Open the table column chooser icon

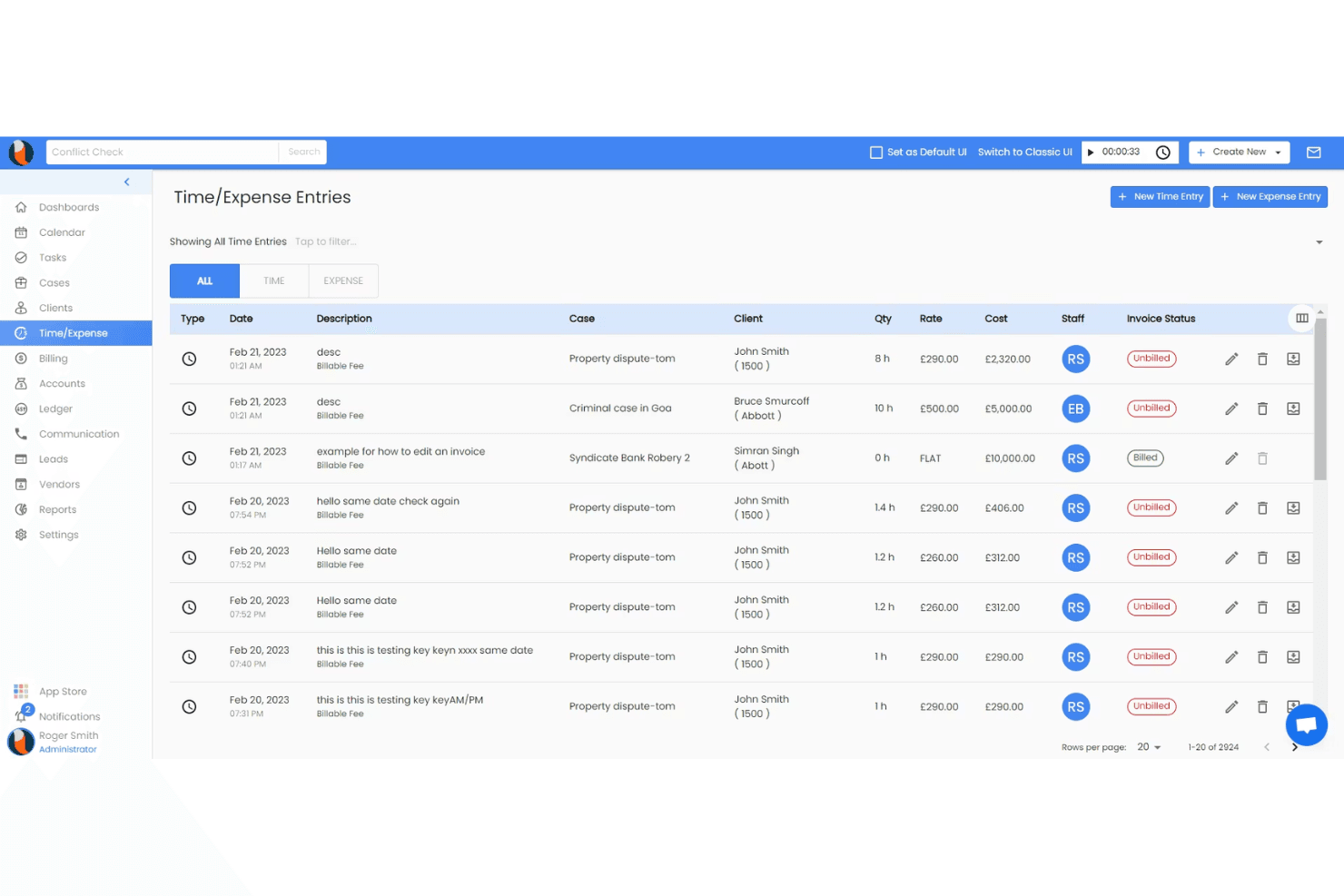(x=1302, y=318)
